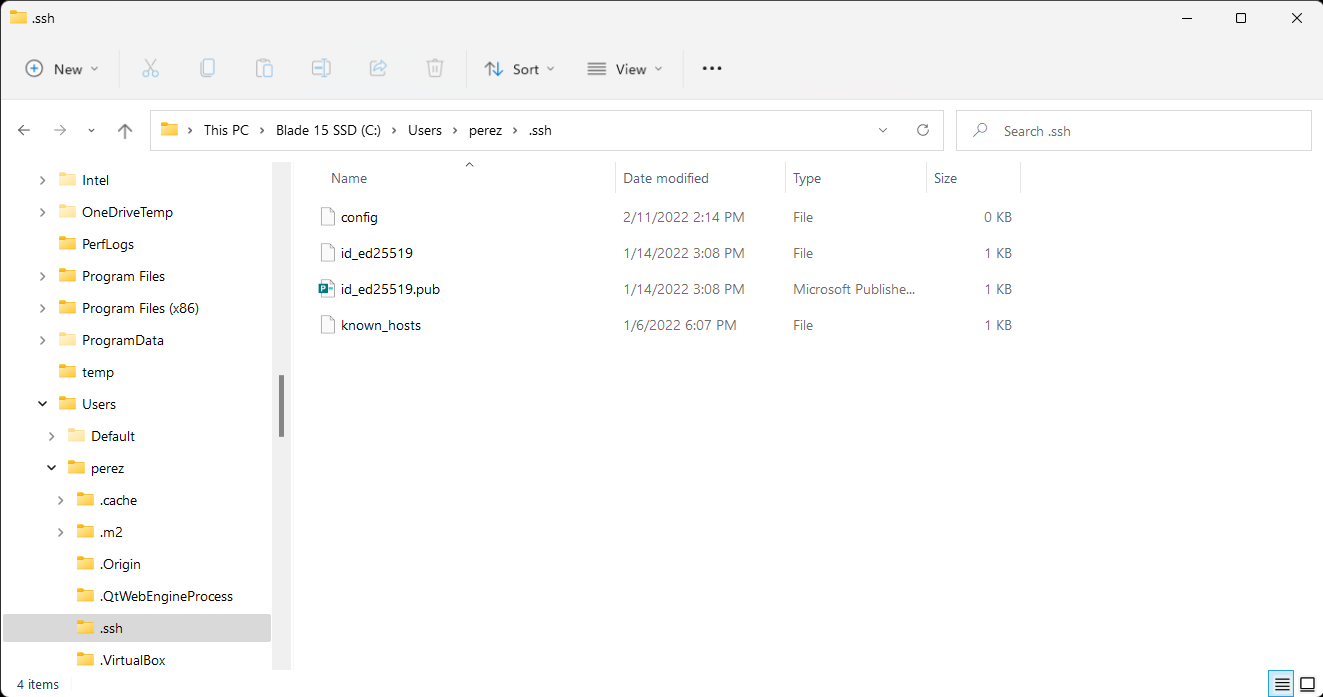Switch to large thumbnails view toggle
Image resolution: width=1323 pixels, height=697 pixels.
[x=1307, y=684]
